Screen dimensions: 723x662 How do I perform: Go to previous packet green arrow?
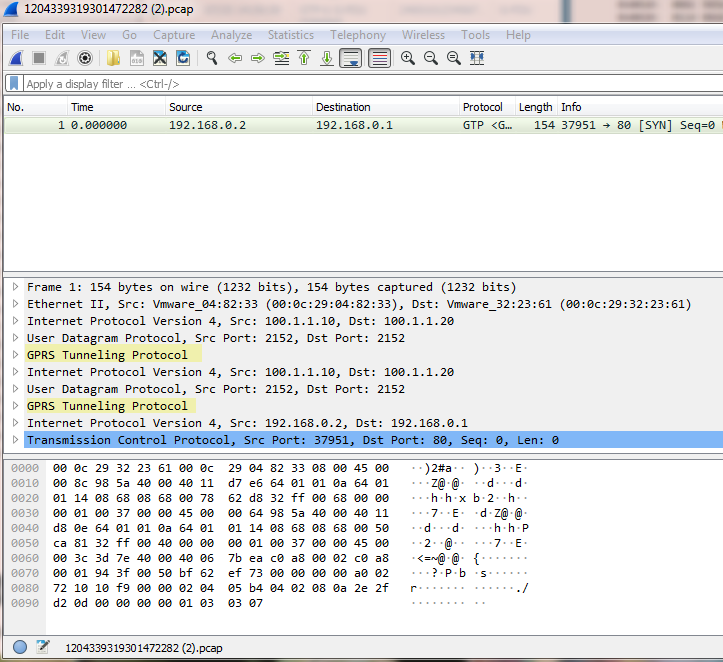pos(235,59)
